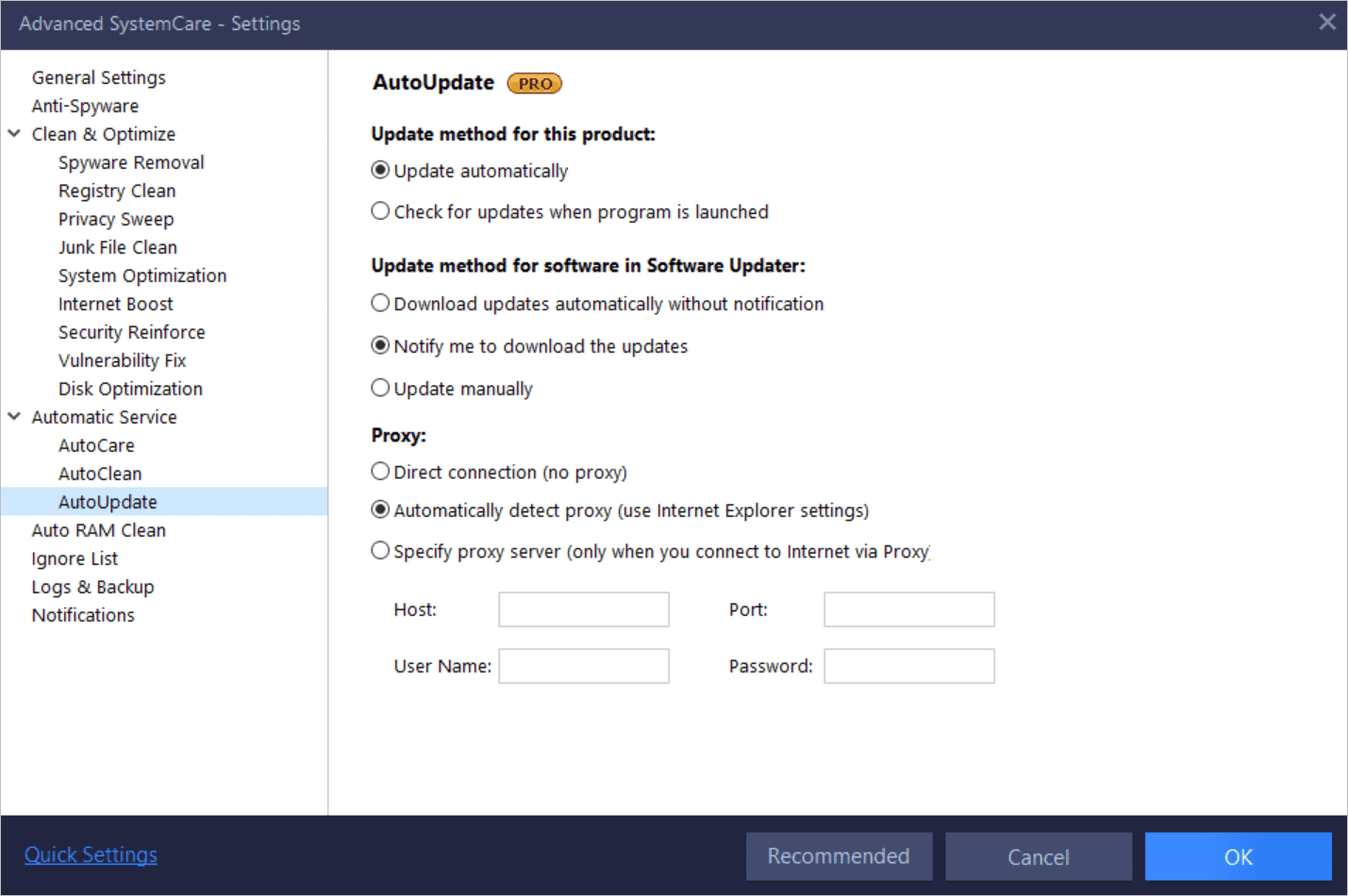Click the Recommended button
The width and height of the screenshot is (1348, 896).
coord(839,856)
